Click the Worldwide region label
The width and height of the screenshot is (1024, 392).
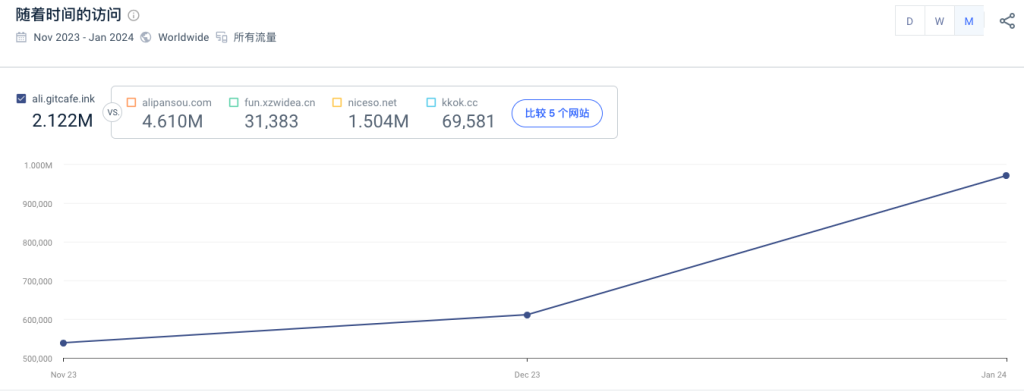[184, 37]
